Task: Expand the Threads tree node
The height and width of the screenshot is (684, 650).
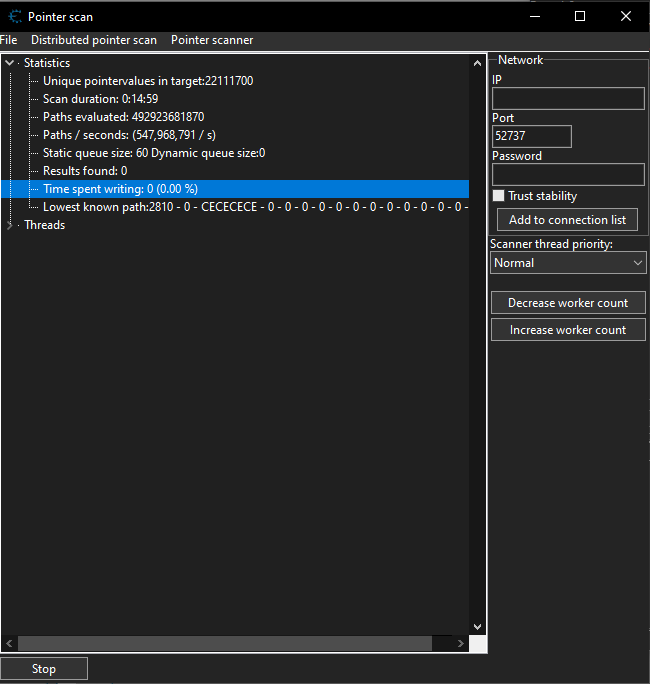Action: [x=10, y=225]
